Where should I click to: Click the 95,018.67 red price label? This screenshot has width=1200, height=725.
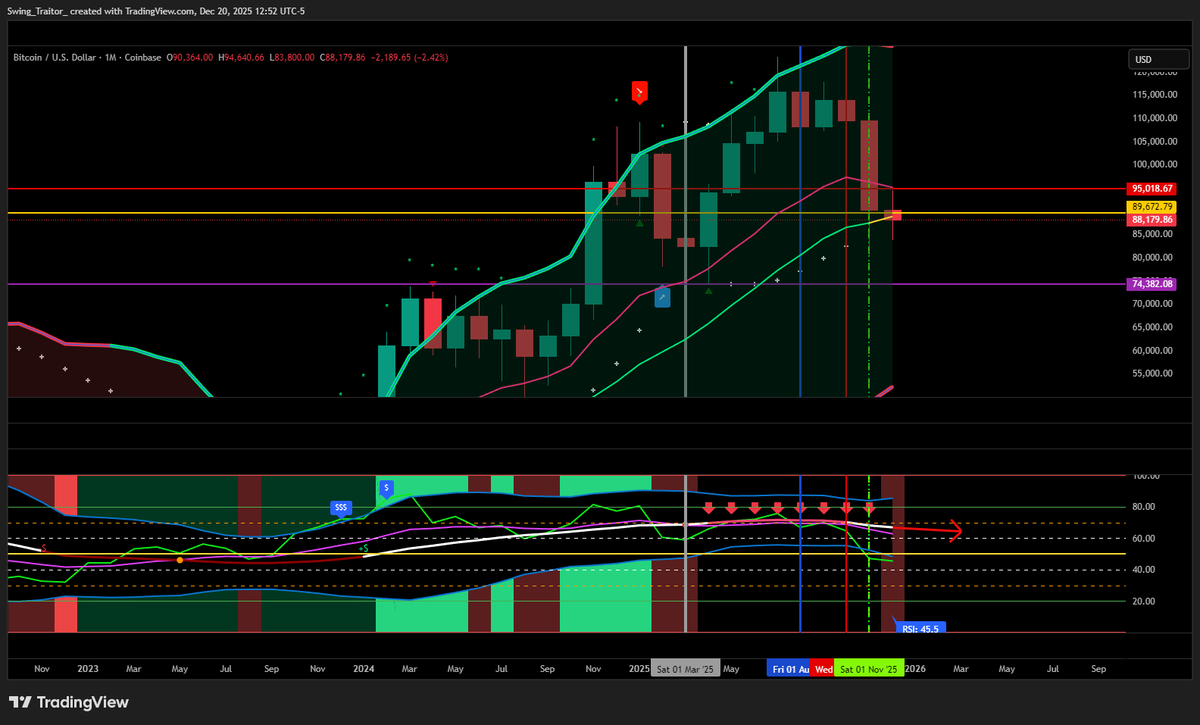tap(1152, 188)
